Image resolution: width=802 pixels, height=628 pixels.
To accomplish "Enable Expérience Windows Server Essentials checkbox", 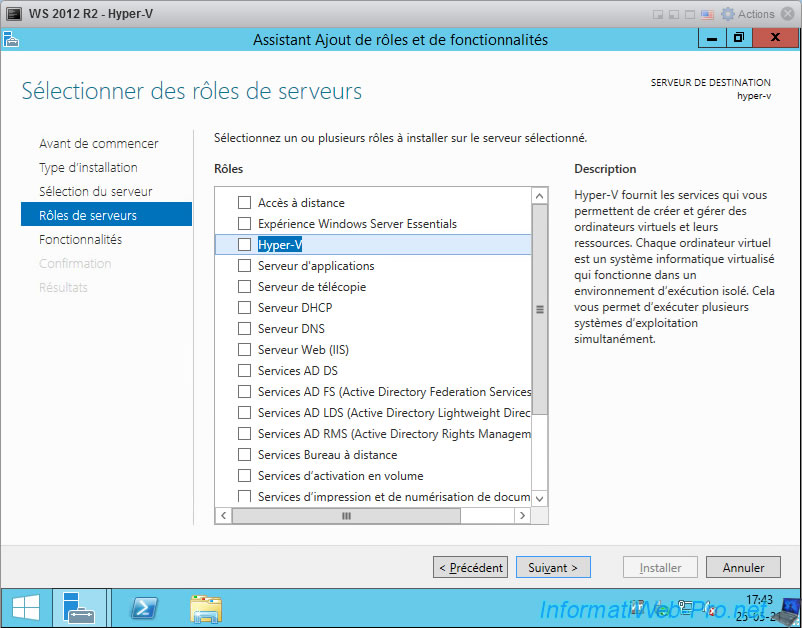I will click(x=244, y=223).
